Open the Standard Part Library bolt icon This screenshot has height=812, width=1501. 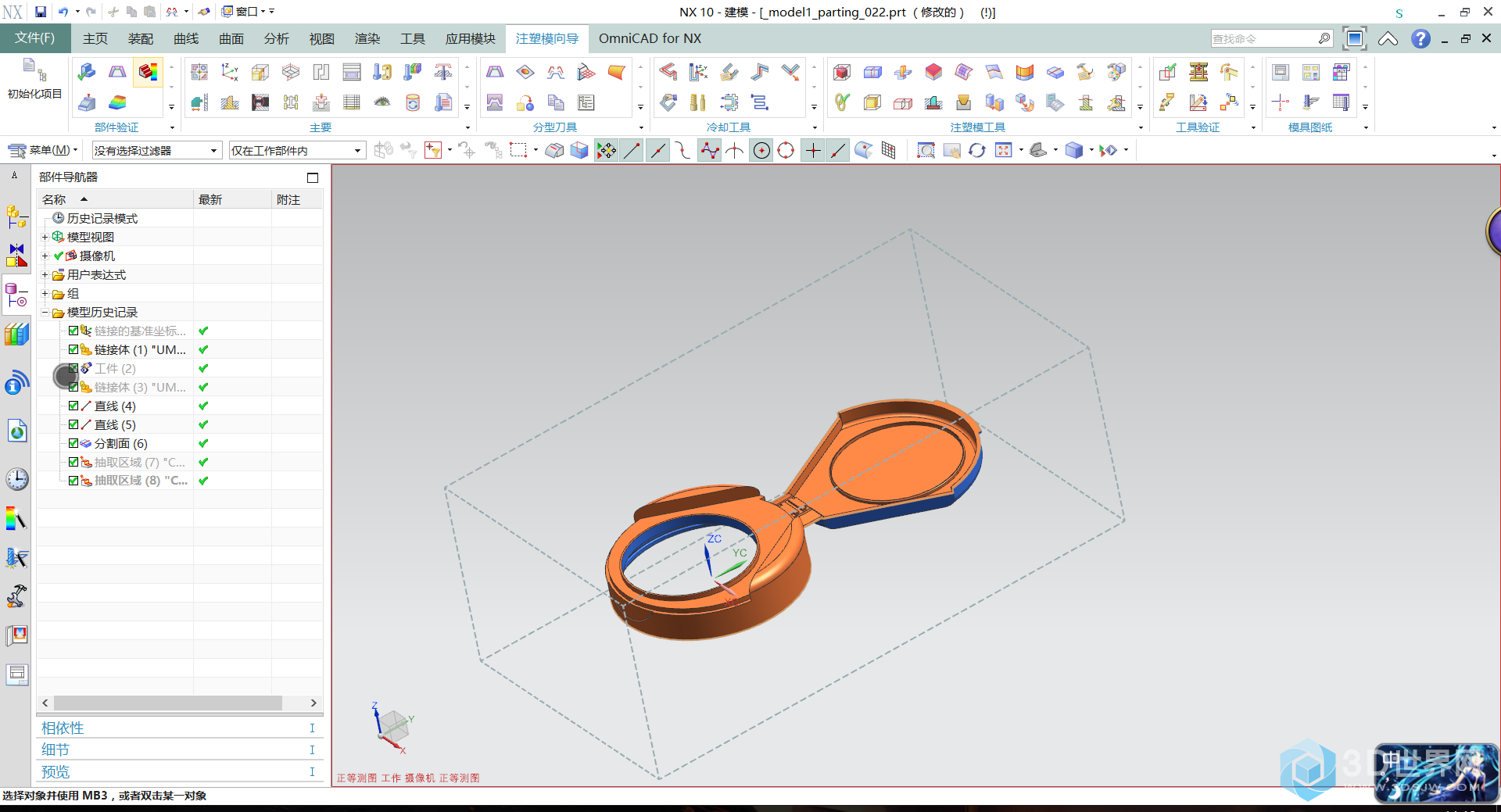382,73
